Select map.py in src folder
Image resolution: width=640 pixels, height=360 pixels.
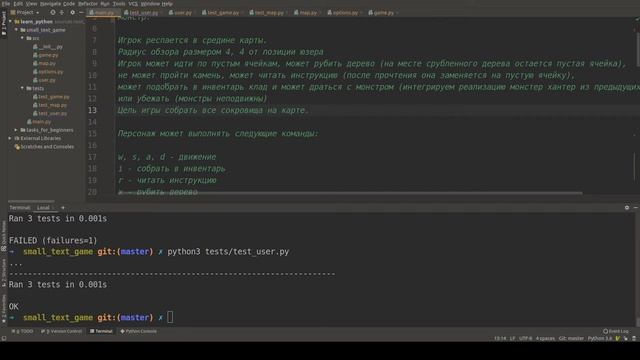[44, 63]
